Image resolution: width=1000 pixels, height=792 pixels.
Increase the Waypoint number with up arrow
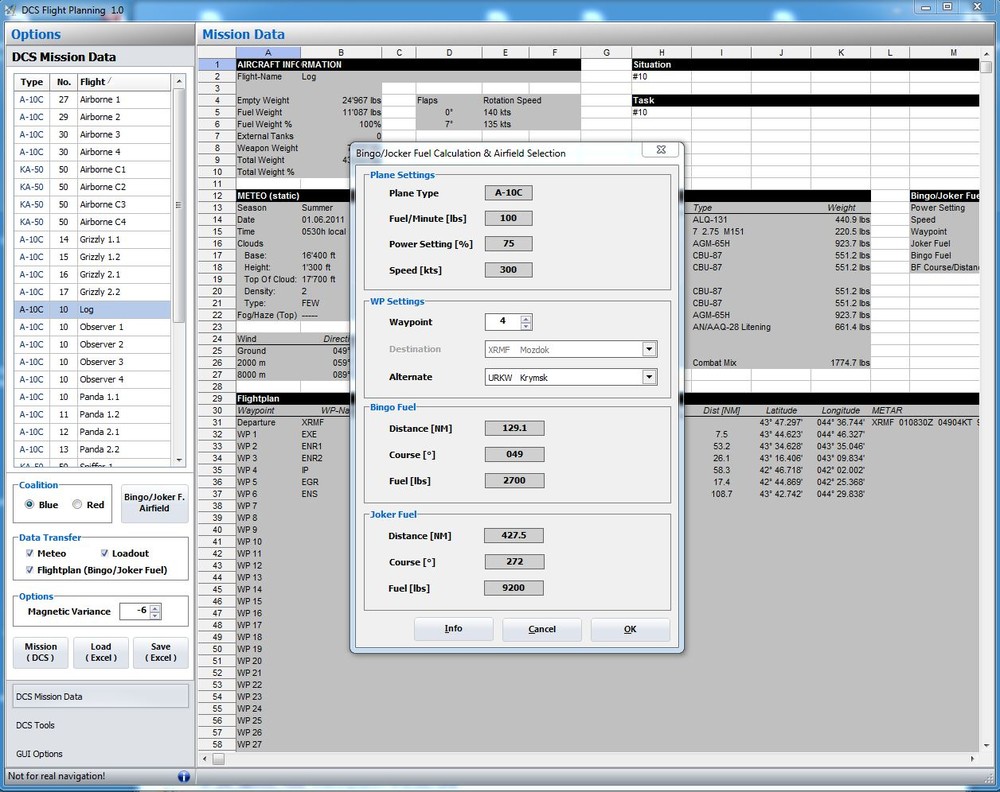point(526,318)
